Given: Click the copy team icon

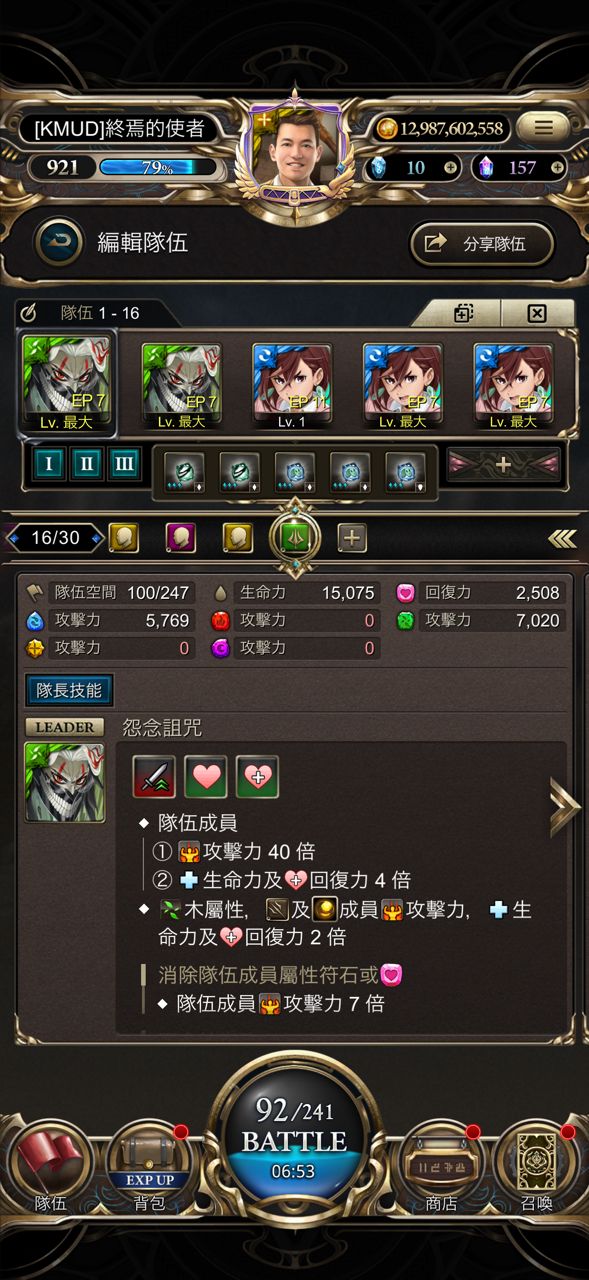Looking at the screenshot, I should (x=463, y=313).
